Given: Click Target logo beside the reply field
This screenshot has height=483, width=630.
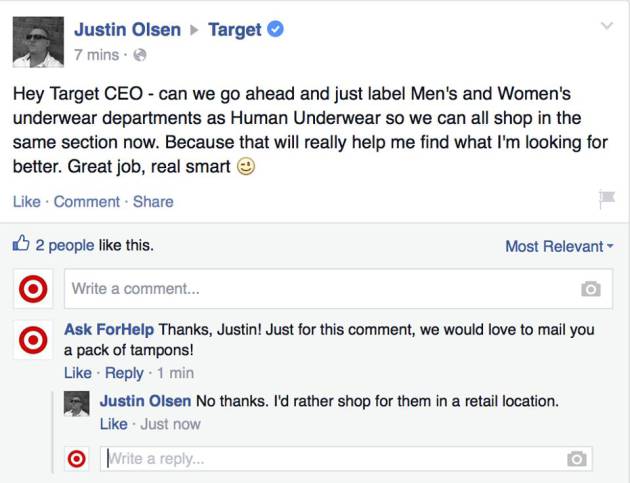Looking at the screenshot, I should tap(76, 459).
